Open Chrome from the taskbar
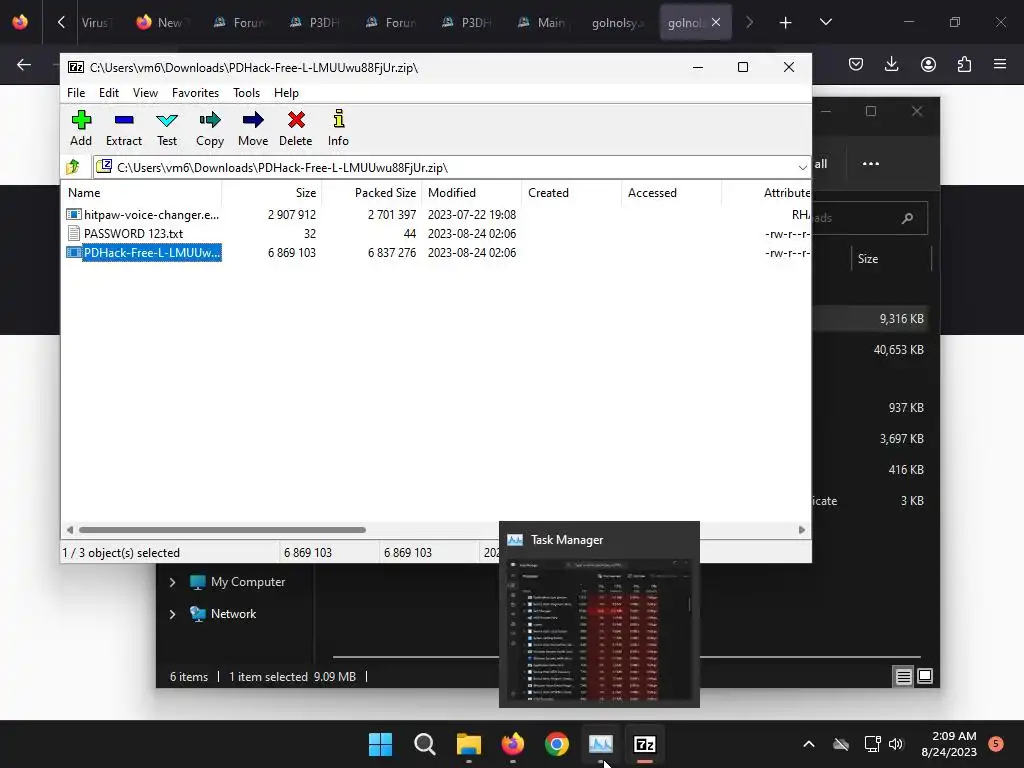This screenshot has height=768, width=1024. pyautogui.click(x=557, y=744)
